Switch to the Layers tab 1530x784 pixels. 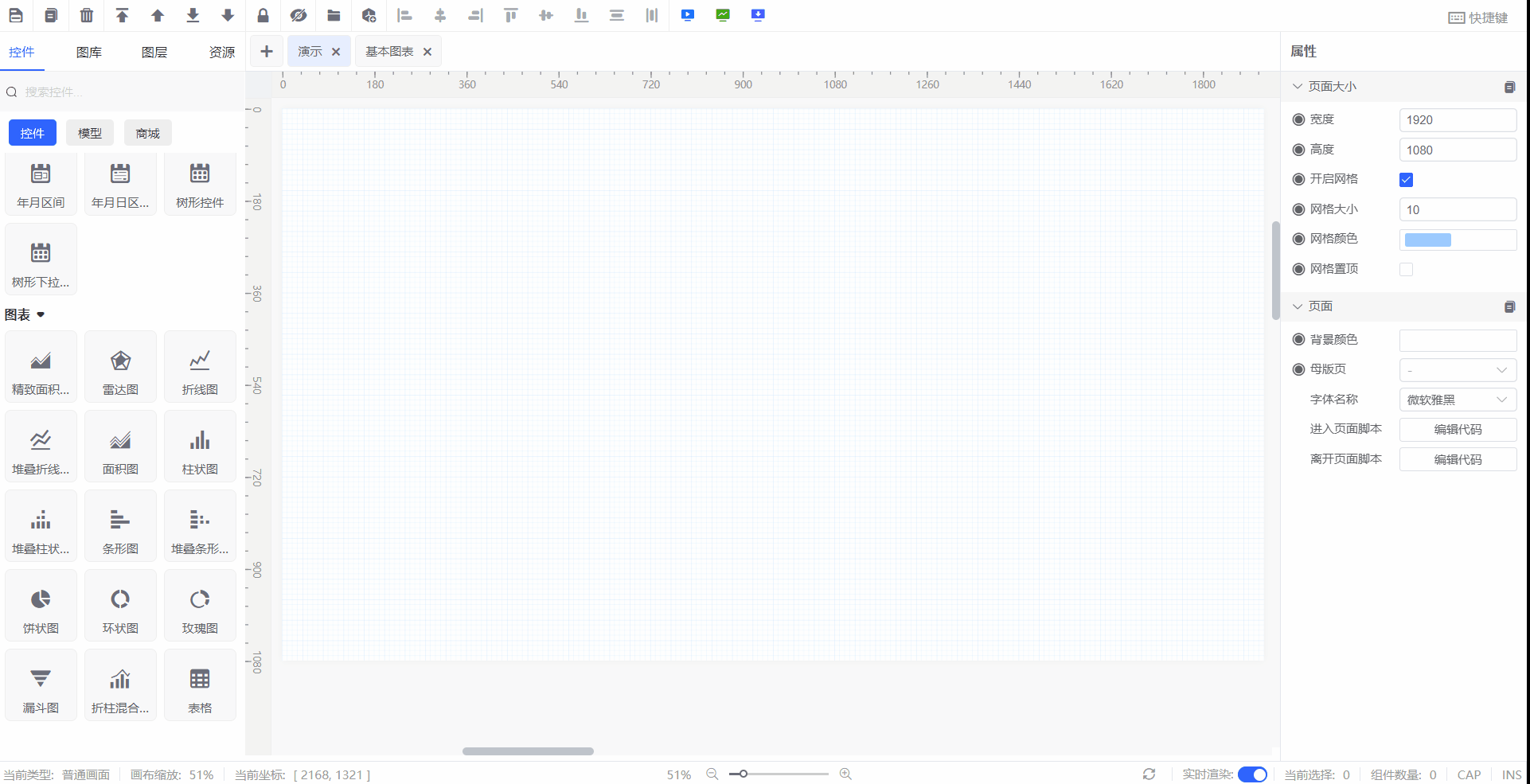pyautogui.click(x=154, y=53)
